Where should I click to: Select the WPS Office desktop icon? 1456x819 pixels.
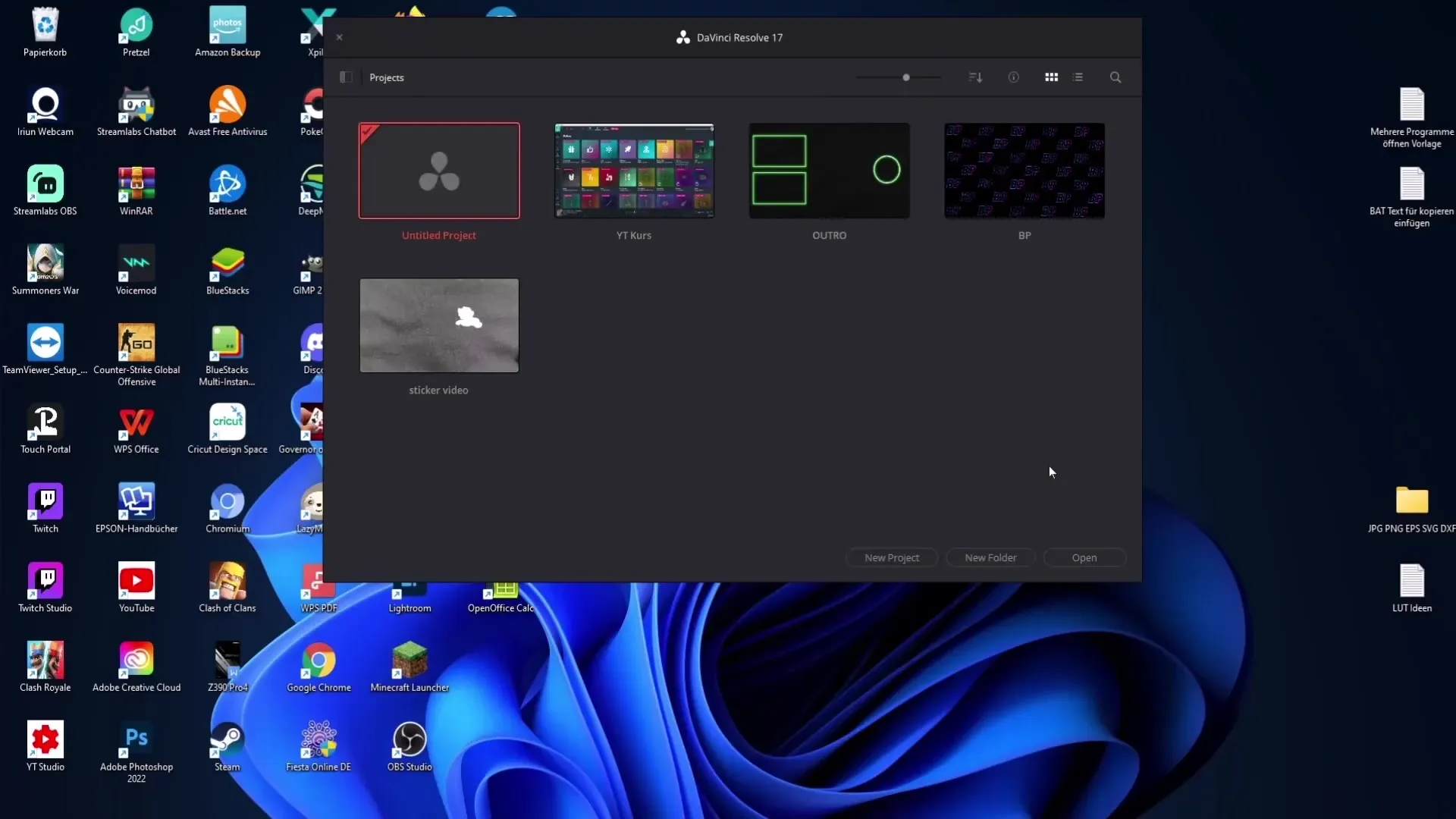[136, 429]
